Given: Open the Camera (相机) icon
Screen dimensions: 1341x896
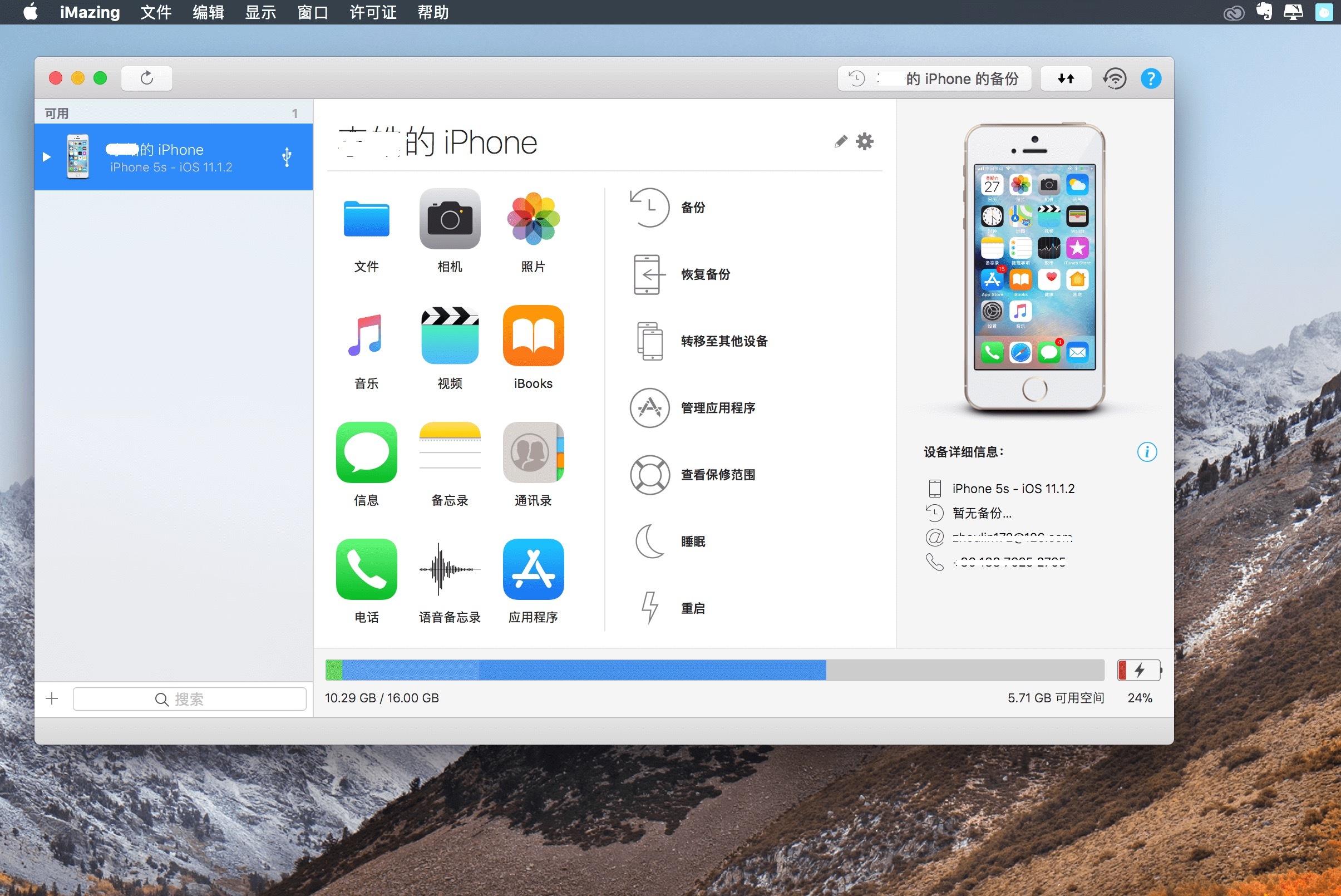Looking at the screenshot, I should point(450,219).
